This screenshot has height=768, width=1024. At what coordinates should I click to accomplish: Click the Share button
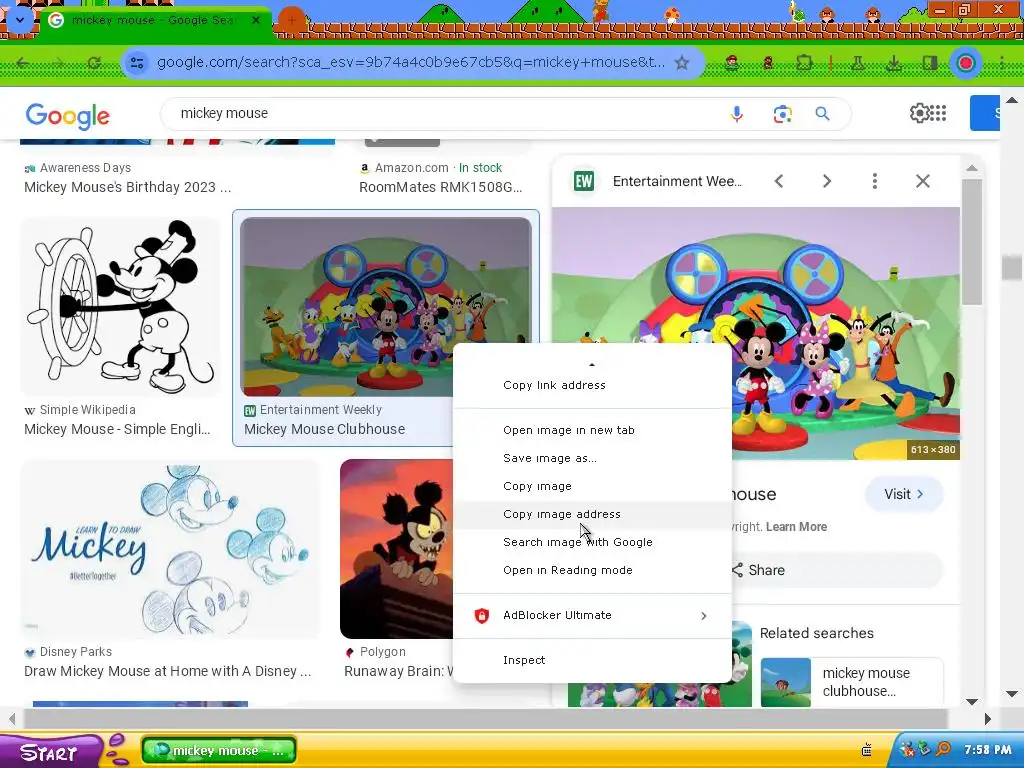(x=836, y=570)
